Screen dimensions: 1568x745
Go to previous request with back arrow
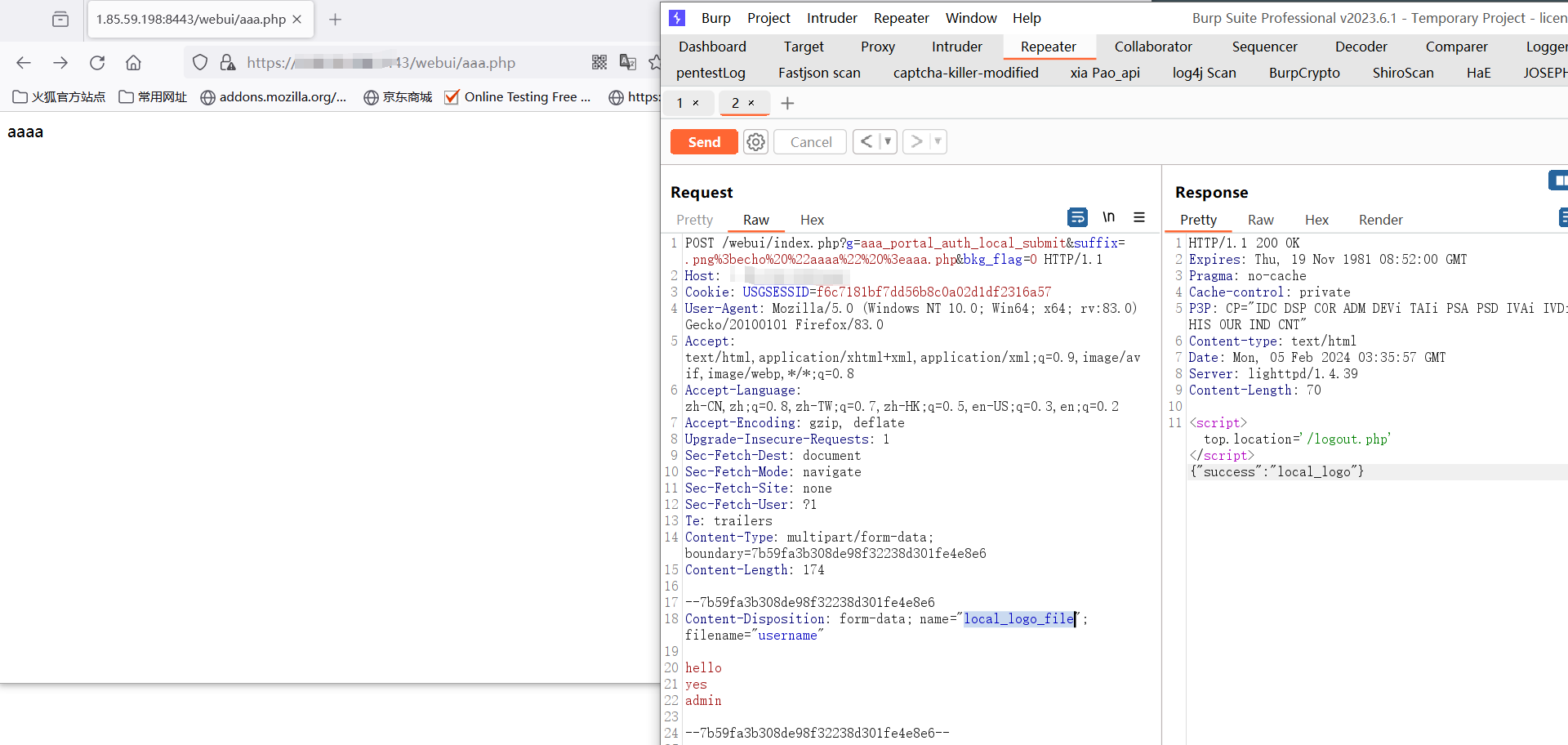point(866,142)
